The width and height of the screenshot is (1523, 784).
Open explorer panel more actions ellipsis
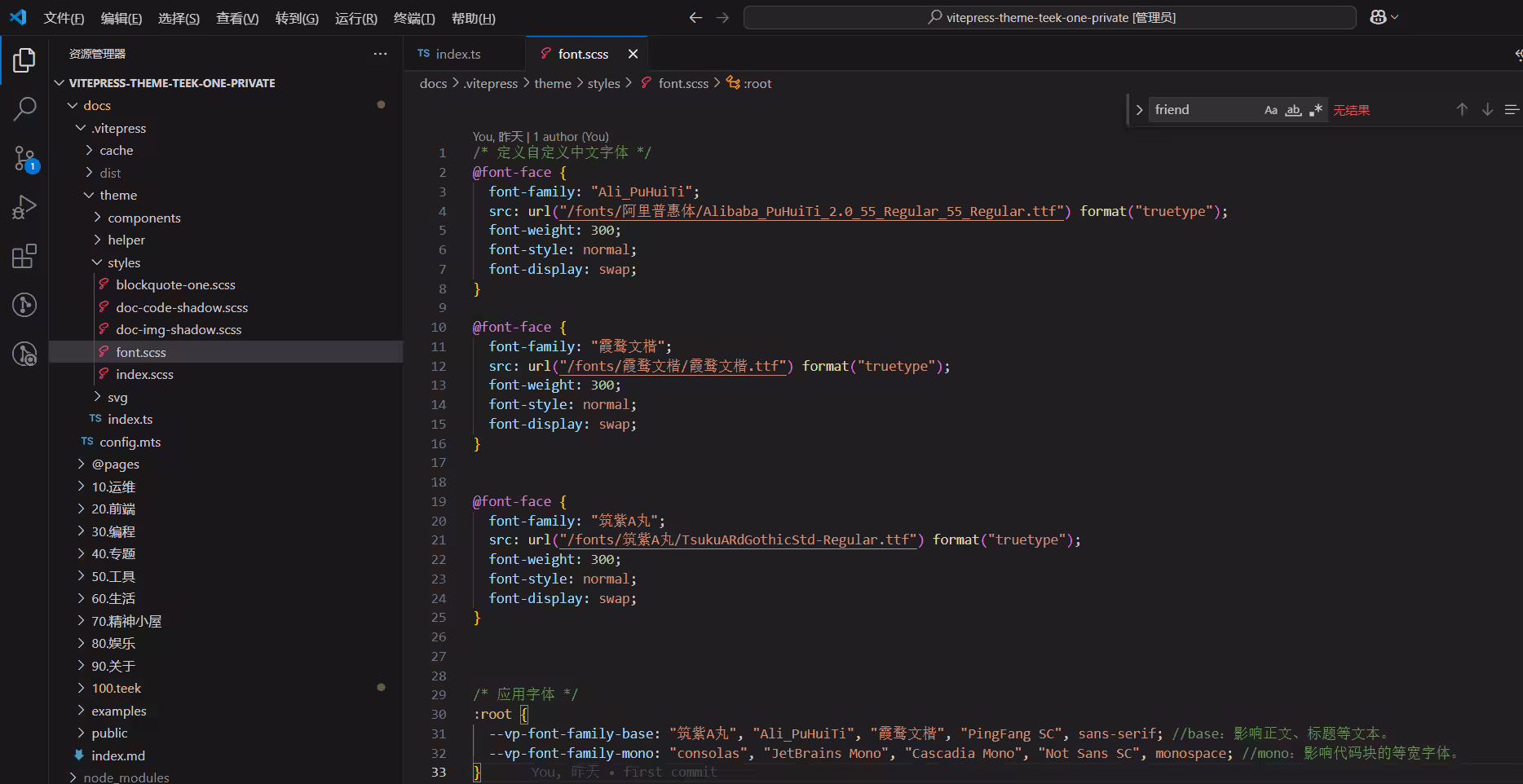(x=380, y=54)
